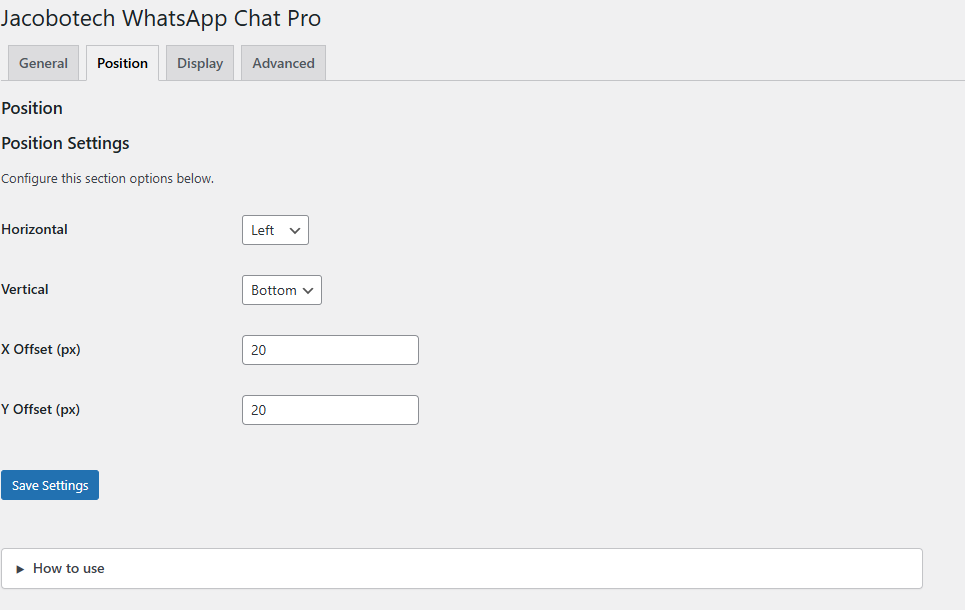
Task: Click the Save Settings button
Action: point(50,485)
